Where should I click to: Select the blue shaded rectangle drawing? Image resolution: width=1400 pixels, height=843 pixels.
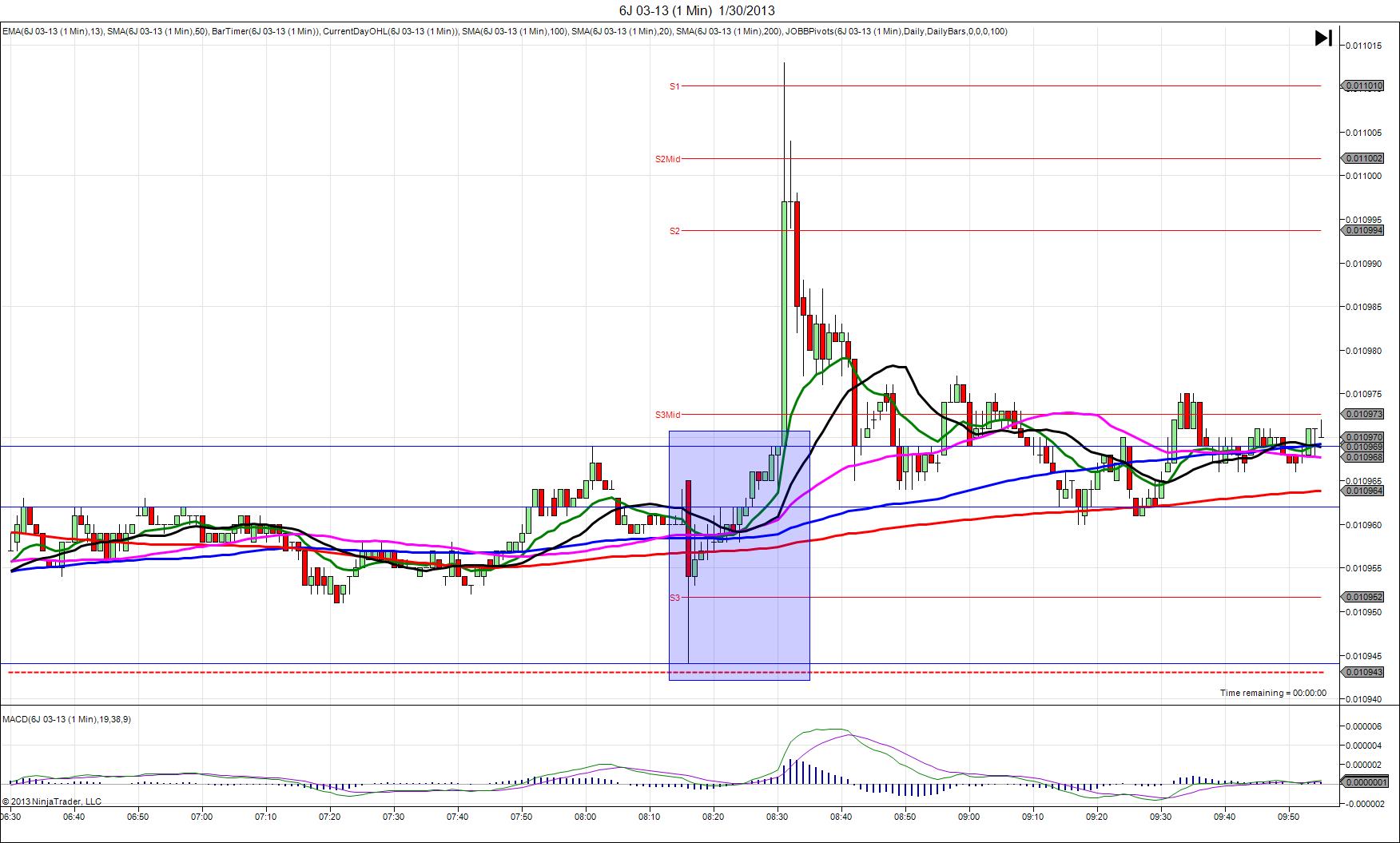pyautogui.click(x=739, y=555)
